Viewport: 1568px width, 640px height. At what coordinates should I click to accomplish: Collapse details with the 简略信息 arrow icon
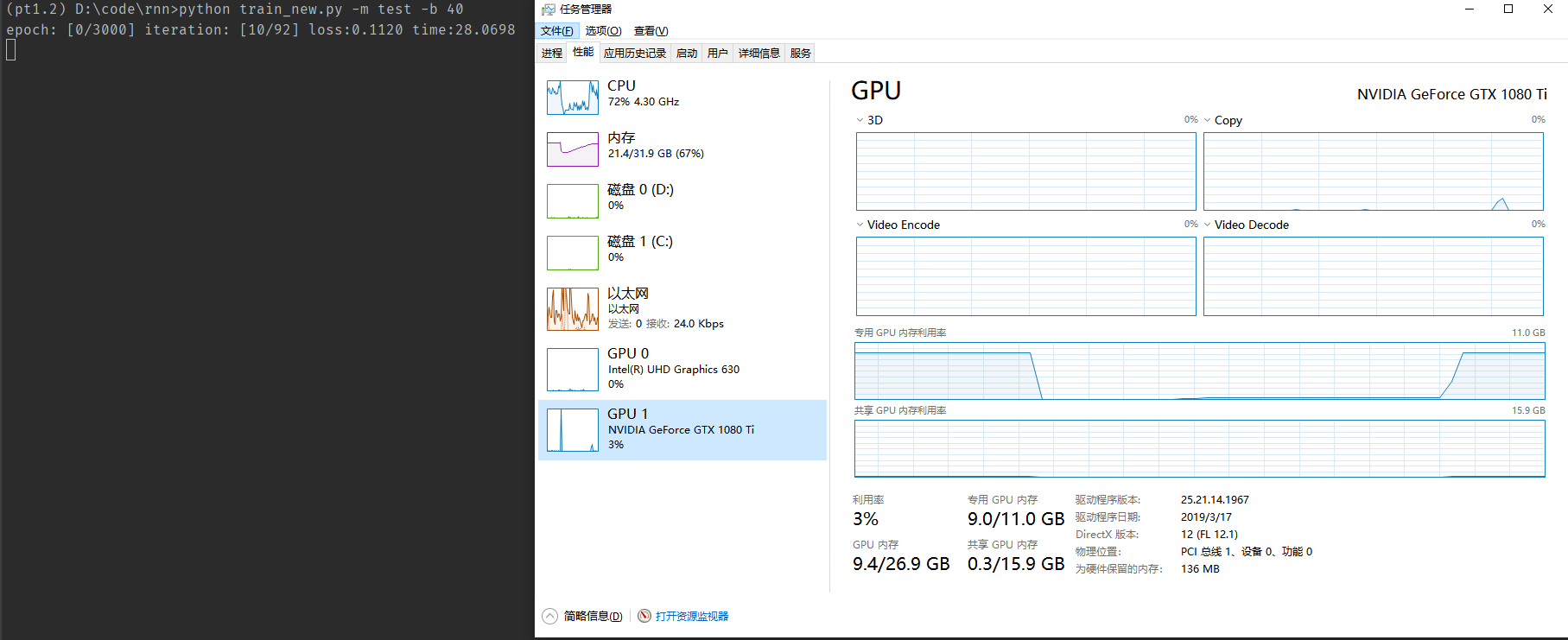coord(550,616)
